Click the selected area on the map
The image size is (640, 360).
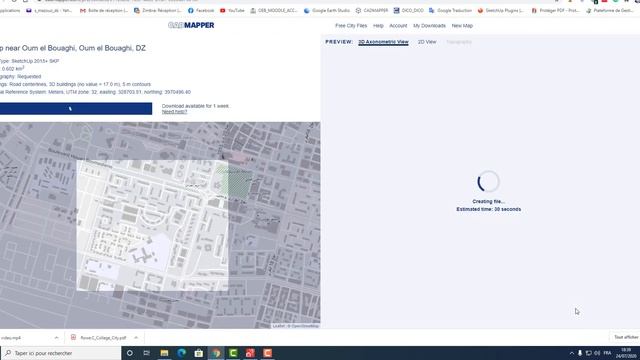pos(152,225)
